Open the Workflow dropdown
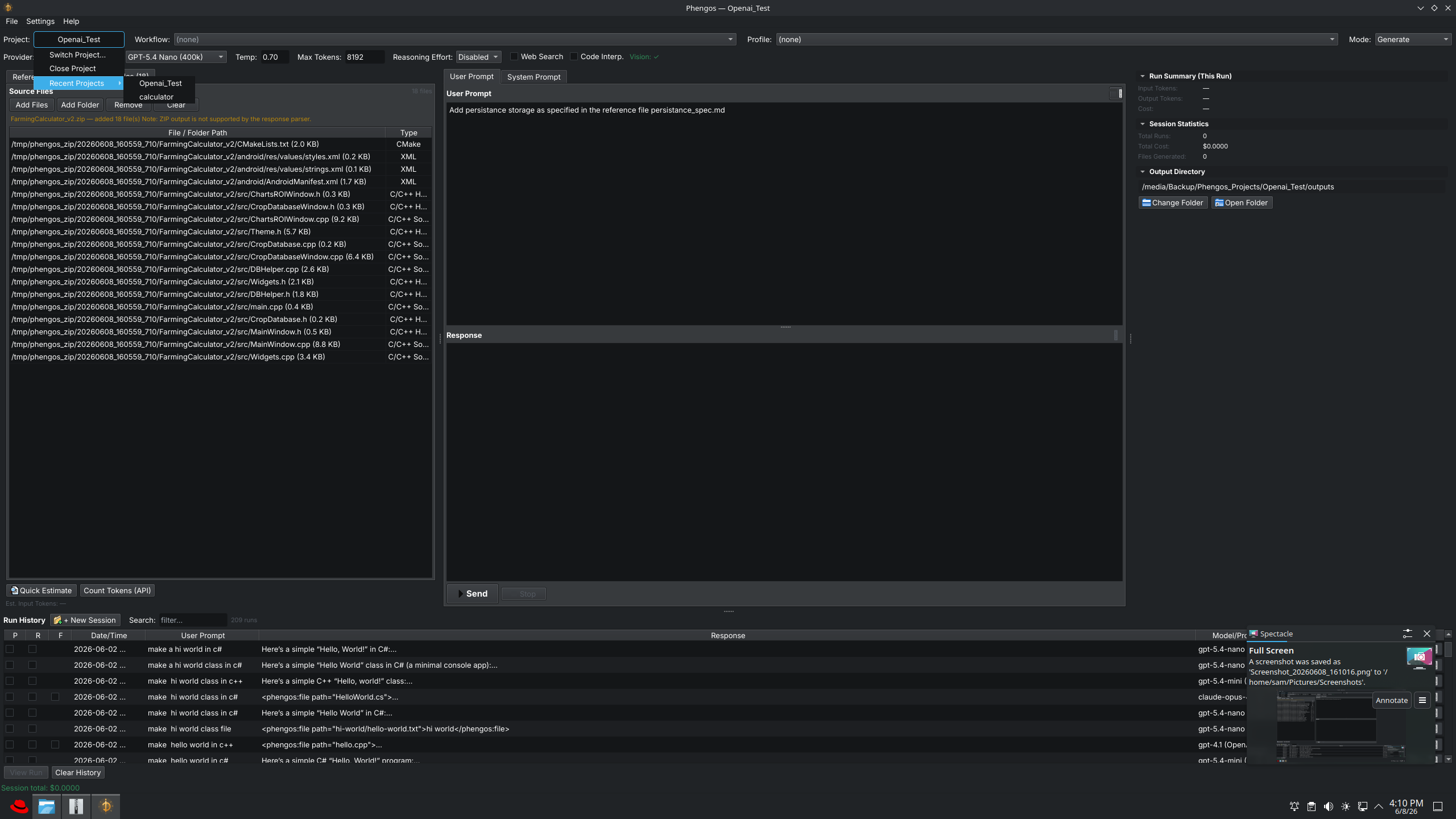 pos(454,39)
